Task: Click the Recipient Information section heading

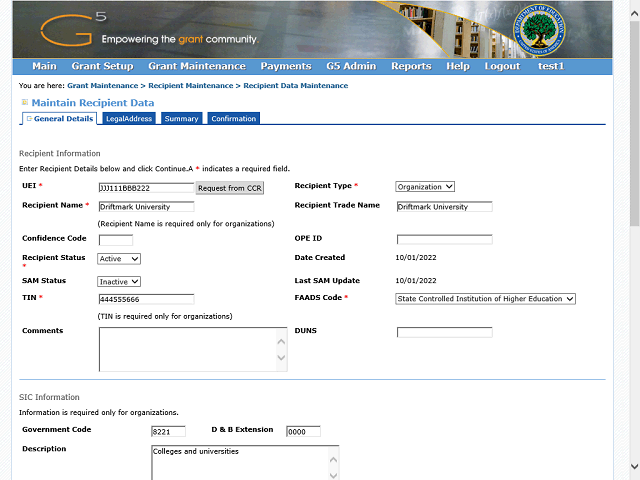Action: point(60,153)
